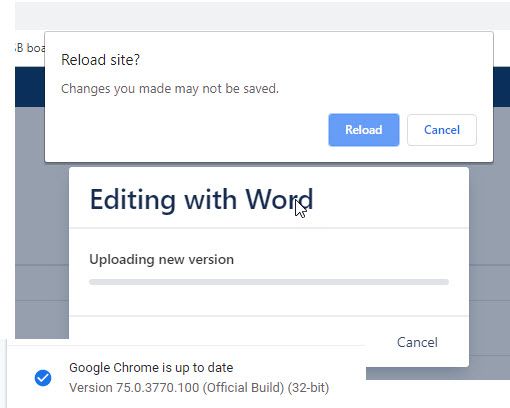
Task: Click the '(32-bit)' build label
Action: pos(308,388)
